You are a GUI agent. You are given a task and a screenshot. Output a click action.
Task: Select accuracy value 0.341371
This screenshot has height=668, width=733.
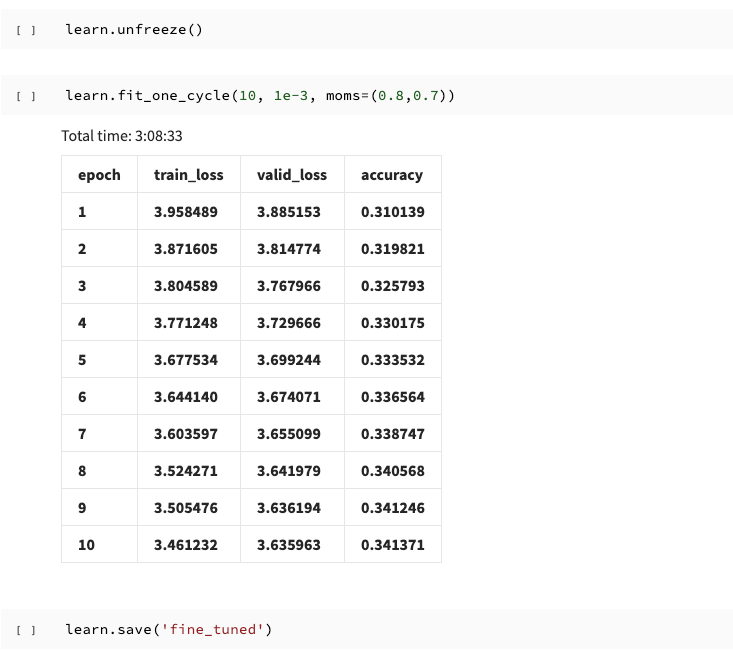pyautogui.click(x=393, y=545)
